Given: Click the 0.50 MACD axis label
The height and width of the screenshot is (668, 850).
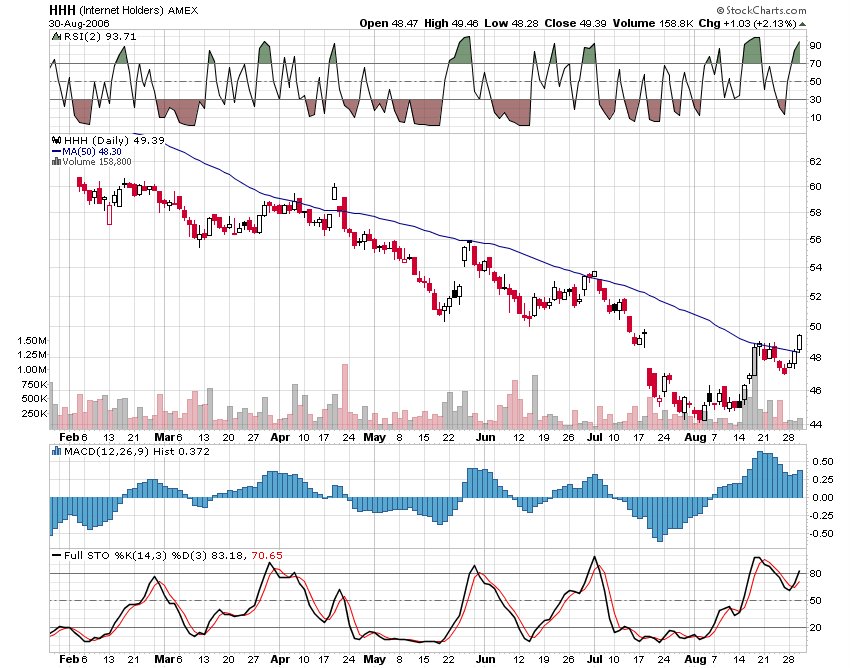Looking at the screenshot, I should 822,461.
